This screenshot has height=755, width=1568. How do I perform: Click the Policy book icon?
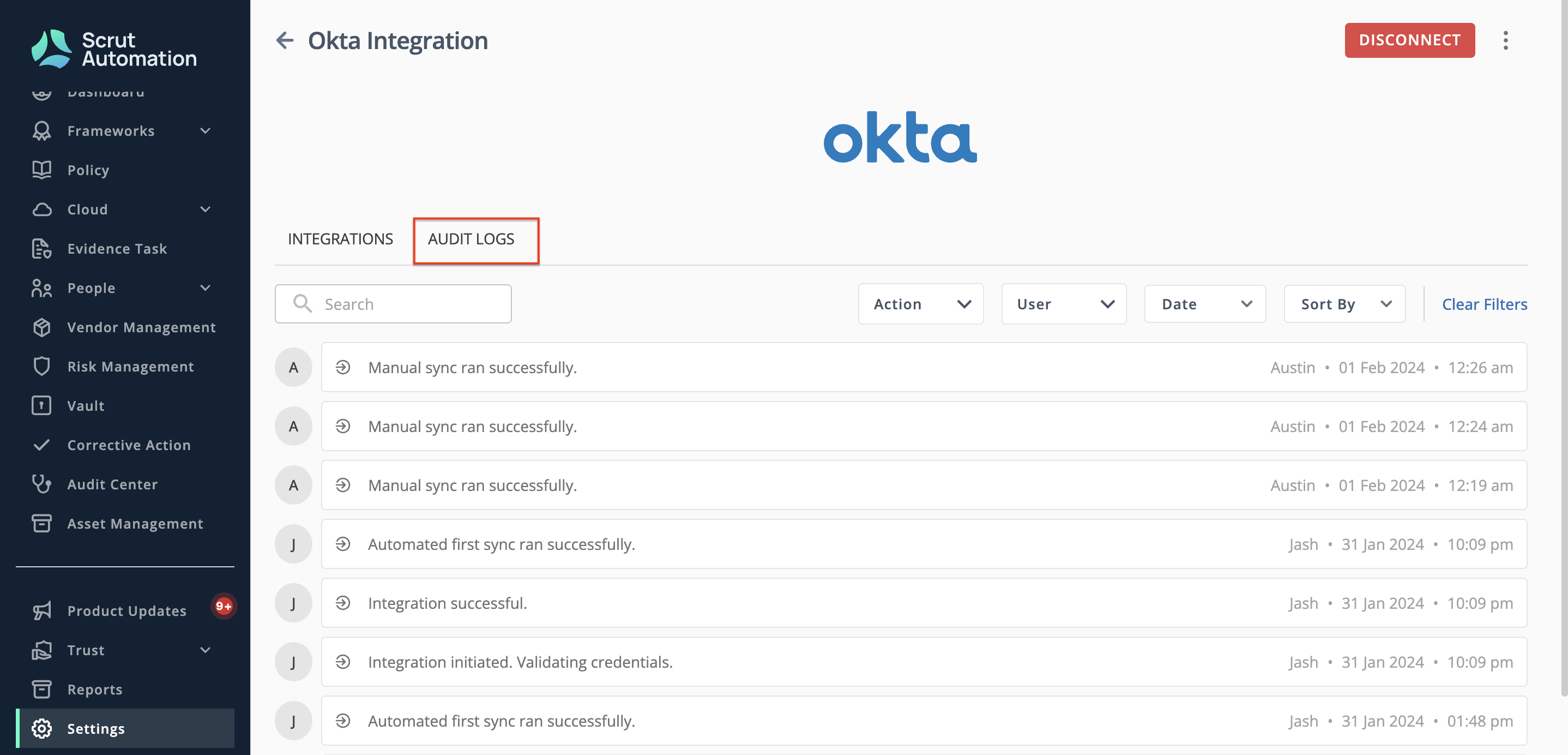[x=41, y=170]
